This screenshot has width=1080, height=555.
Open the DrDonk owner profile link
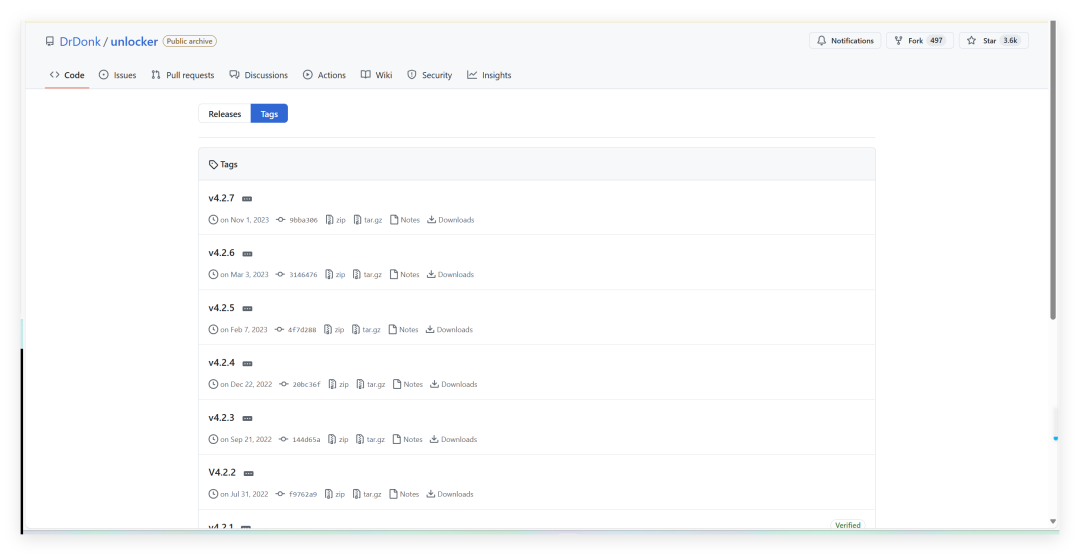point(80,41)
